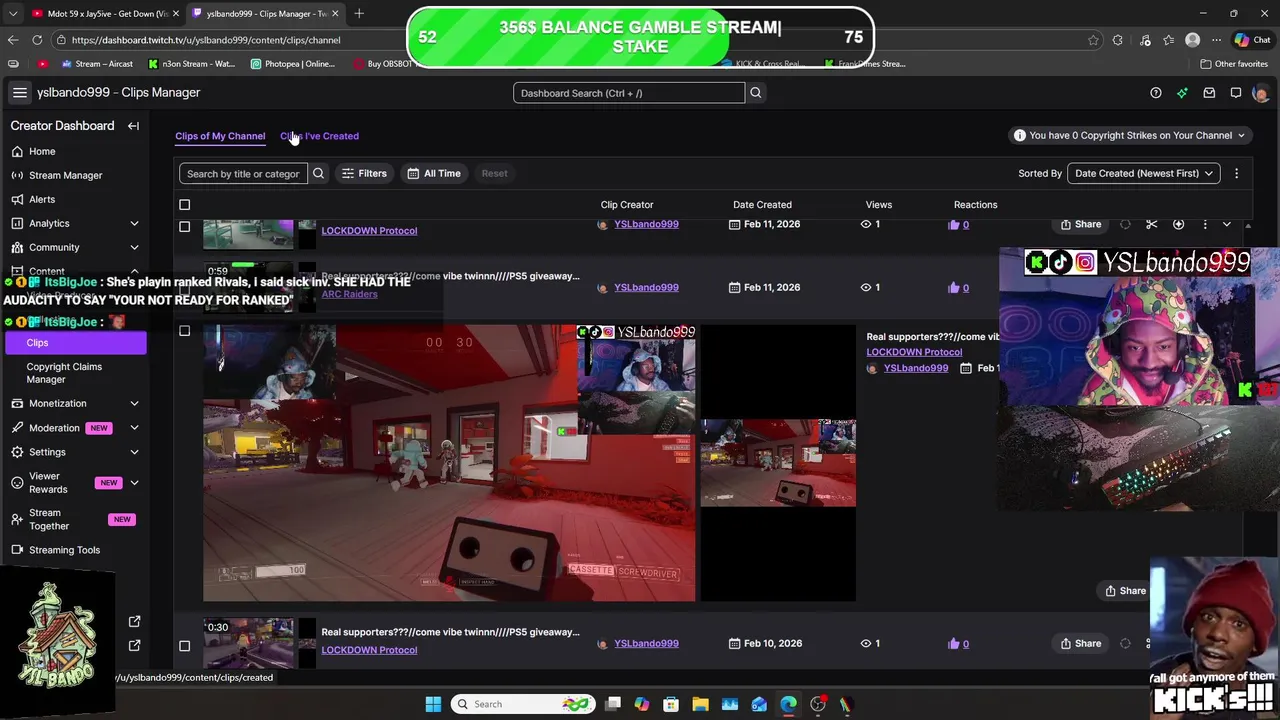Image resolution: width=1280 pixels, height=720 pixels.
Task: Open the hamburger navigation menu
Action: (x=20, y=93)
